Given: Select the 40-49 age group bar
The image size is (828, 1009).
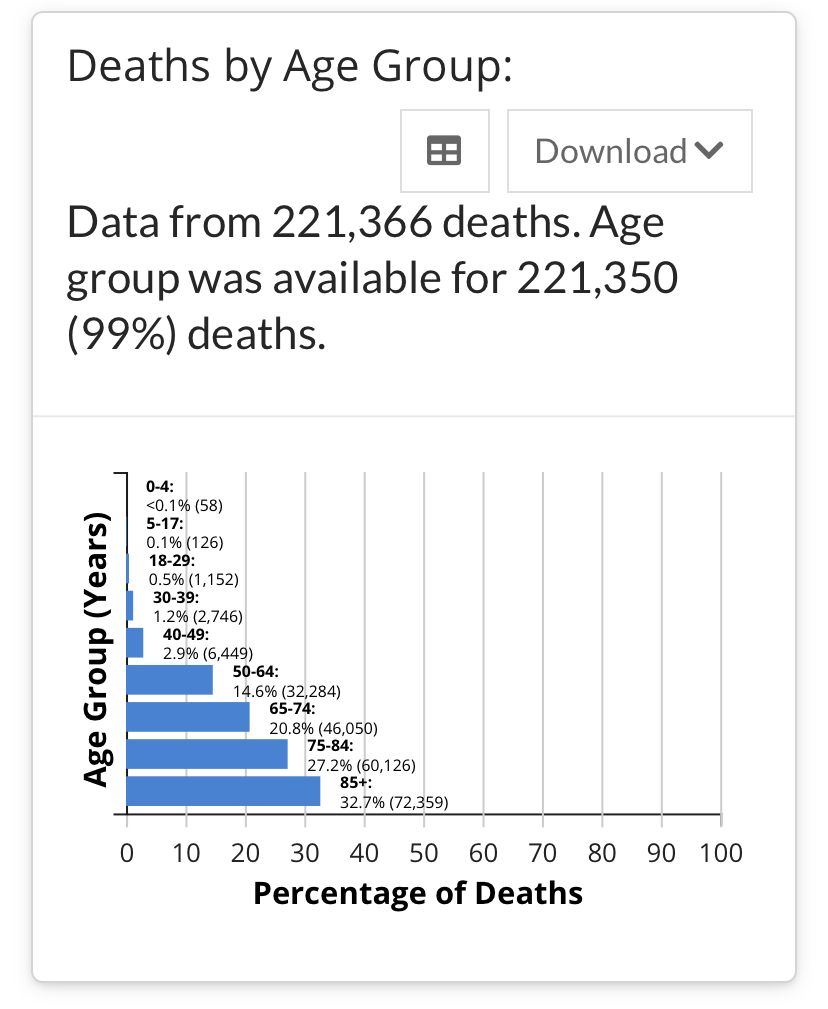Looking at the screenshot, I should pos(135,643).
